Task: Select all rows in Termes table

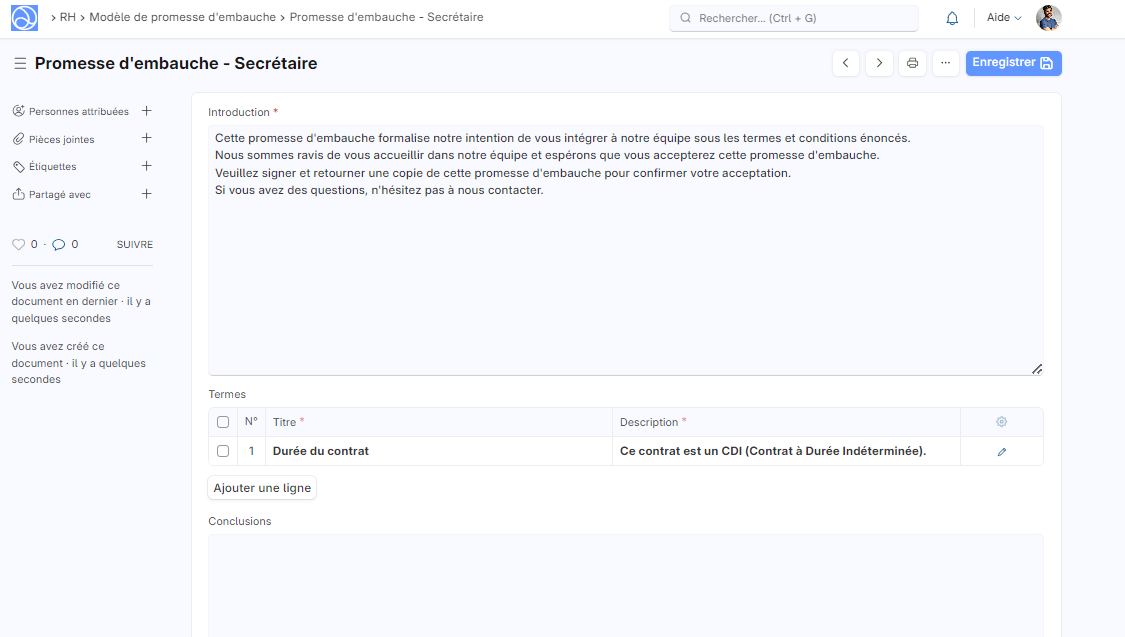Action: (x=223, y=422)
